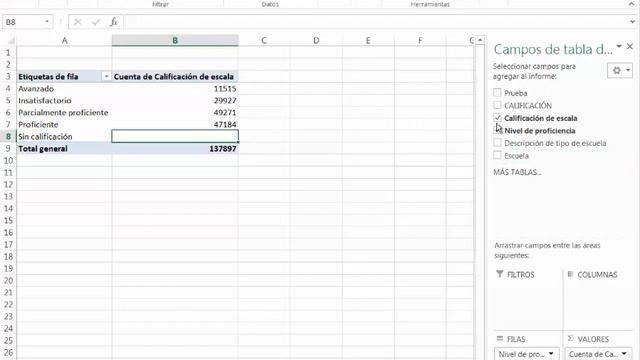Select row 8 header
Image resolution: width=640 pixels, height=360 pixels.
click(x=8, y=136)
